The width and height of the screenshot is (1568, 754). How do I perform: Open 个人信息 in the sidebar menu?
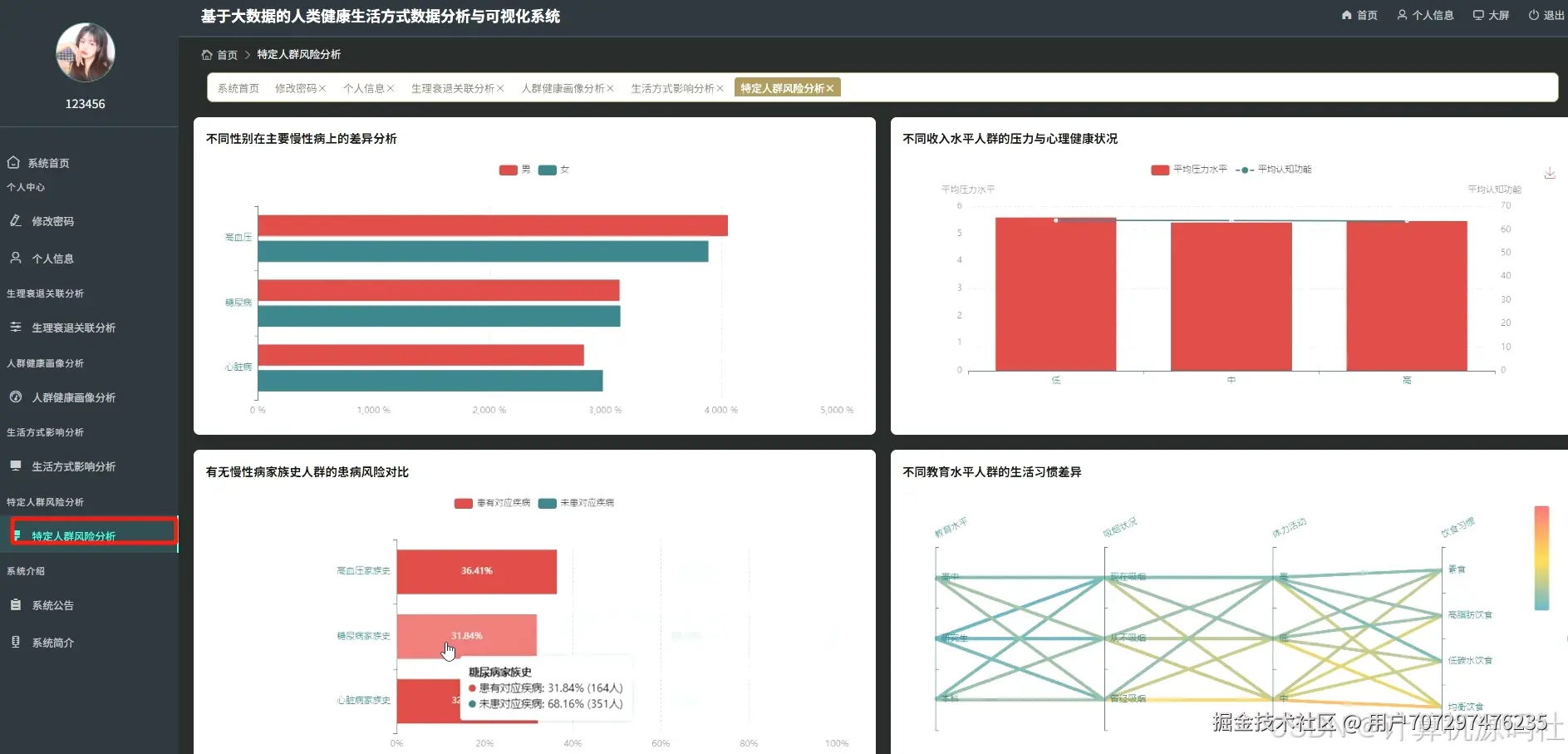(x=53, y=259)
